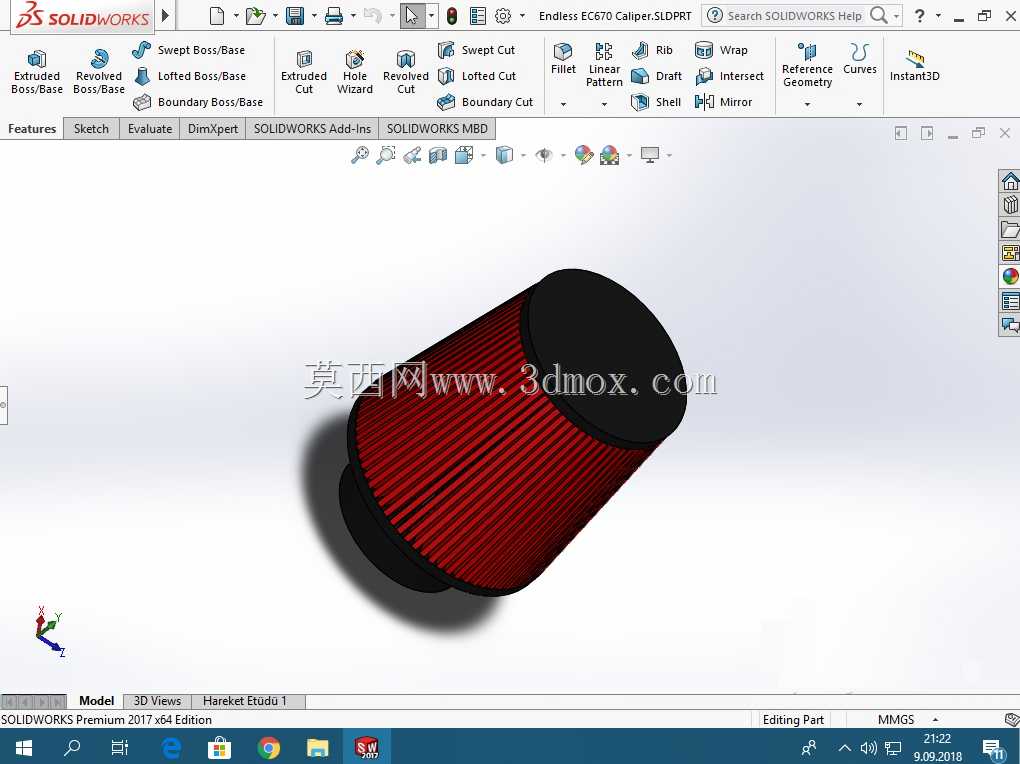
Task: Expand the Linear Pattern dropdown arrow
Action: tap(604, 104)
